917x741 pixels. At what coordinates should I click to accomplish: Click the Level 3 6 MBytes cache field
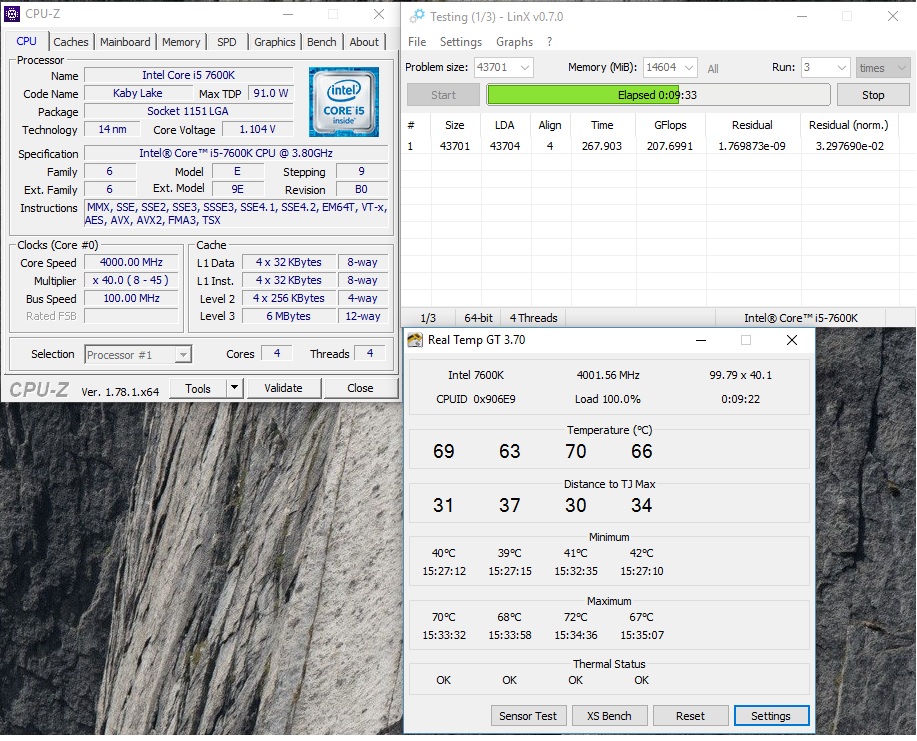(x=288, y=316)
